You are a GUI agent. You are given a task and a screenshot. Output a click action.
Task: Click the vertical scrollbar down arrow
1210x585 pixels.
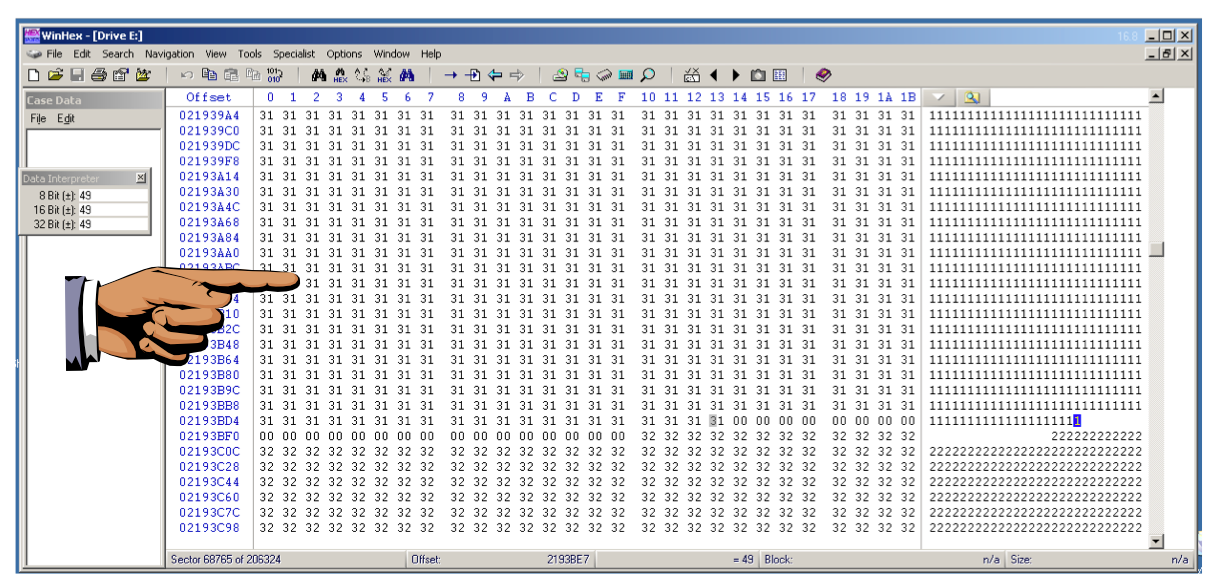point(1156,541)
